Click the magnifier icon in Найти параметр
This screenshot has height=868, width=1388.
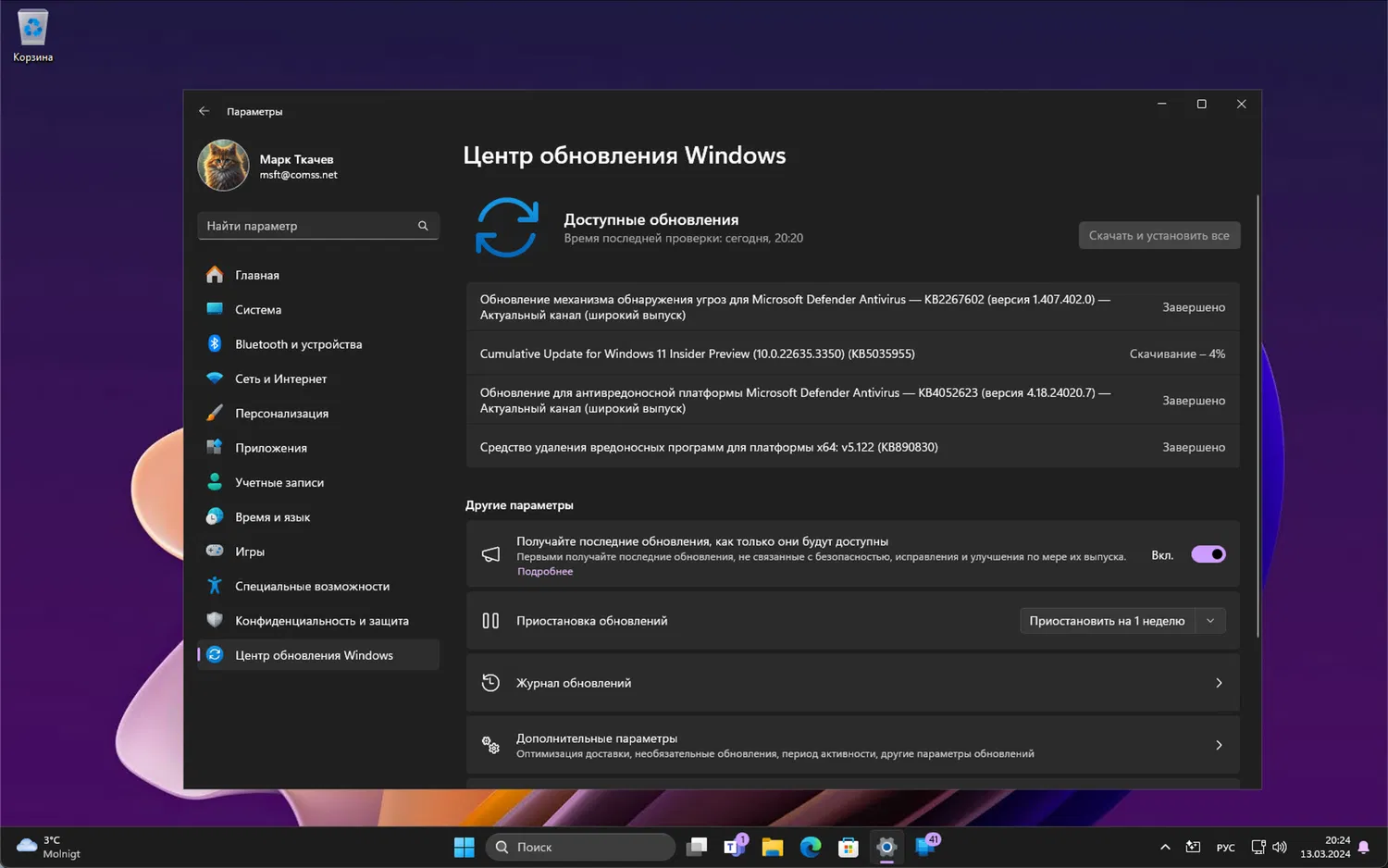423,226
